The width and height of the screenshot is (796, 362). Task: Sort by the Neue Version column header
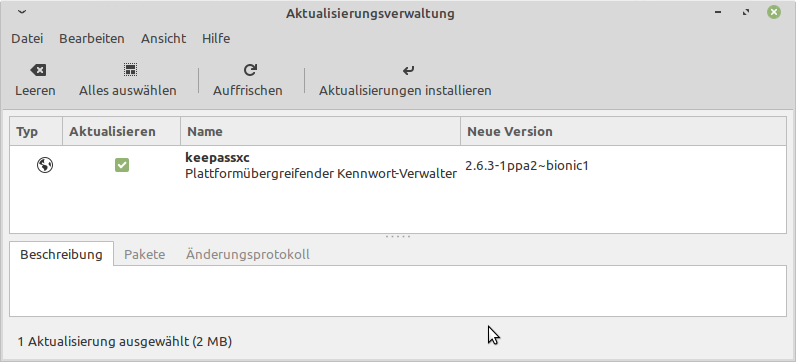623,131
